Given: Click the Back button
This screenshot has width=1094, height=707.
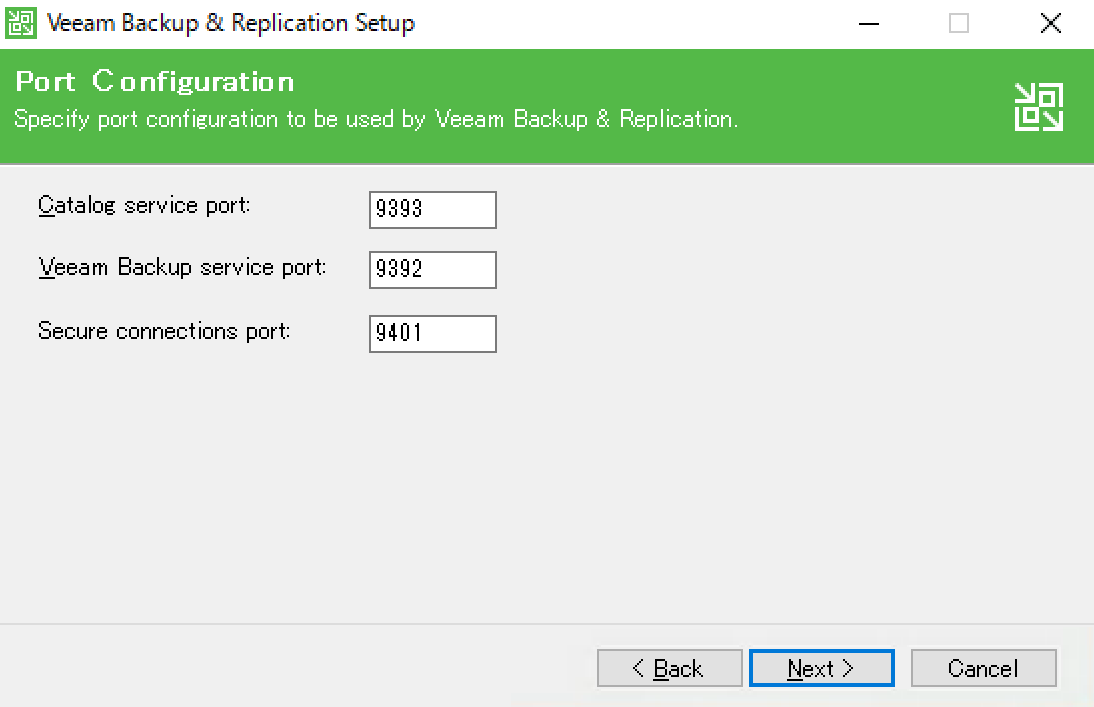Looking at the screenshot, I should point(669,668).
